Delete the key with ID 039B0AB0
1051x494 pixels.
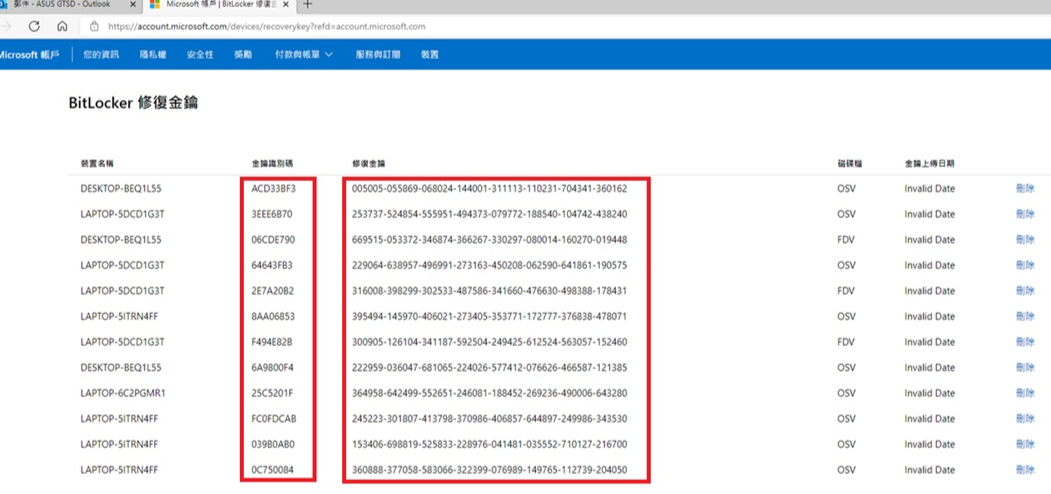pos(1025,444)
